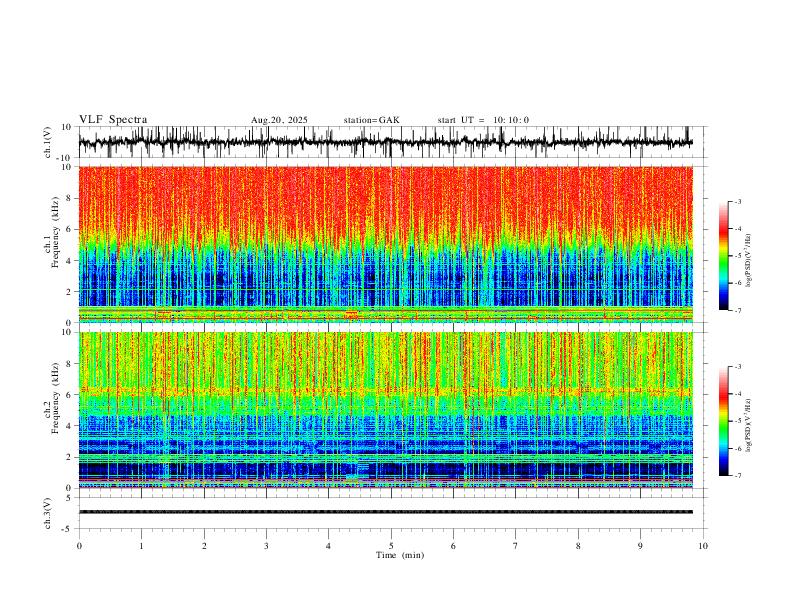Click the yellow 6 kHz band in ch.2 spectrogram

(x=385, y=391)
